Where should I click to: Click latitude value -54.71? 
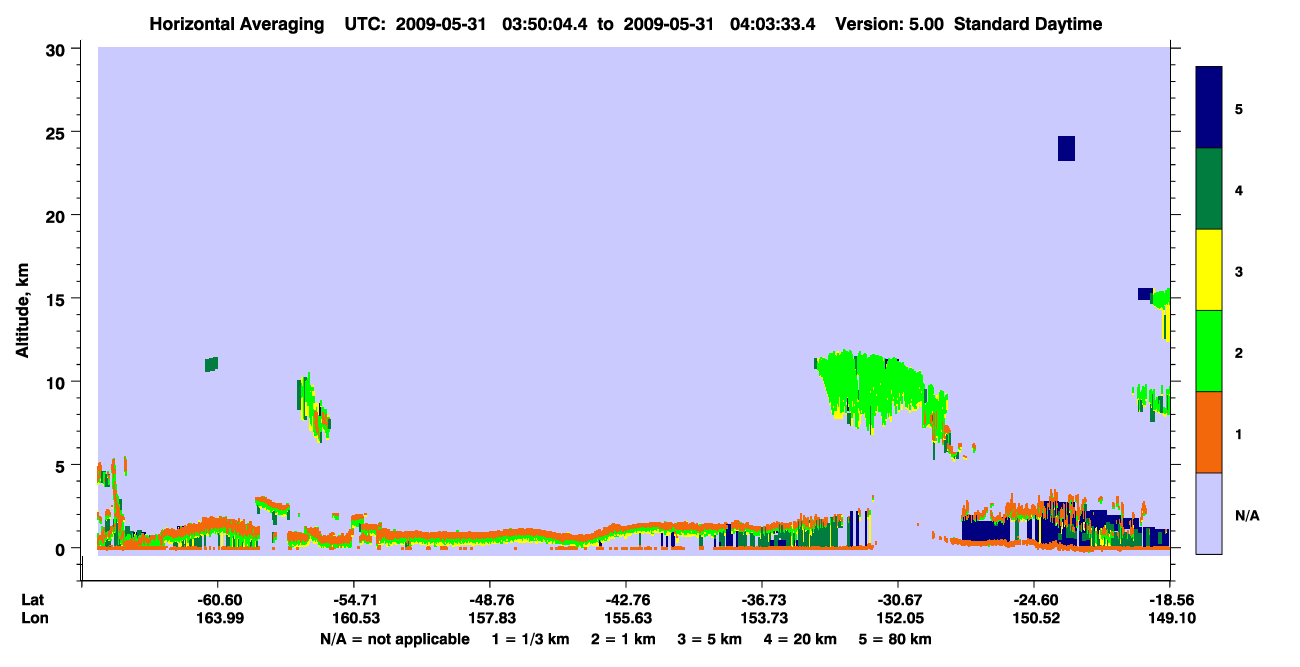coord(354,600)
